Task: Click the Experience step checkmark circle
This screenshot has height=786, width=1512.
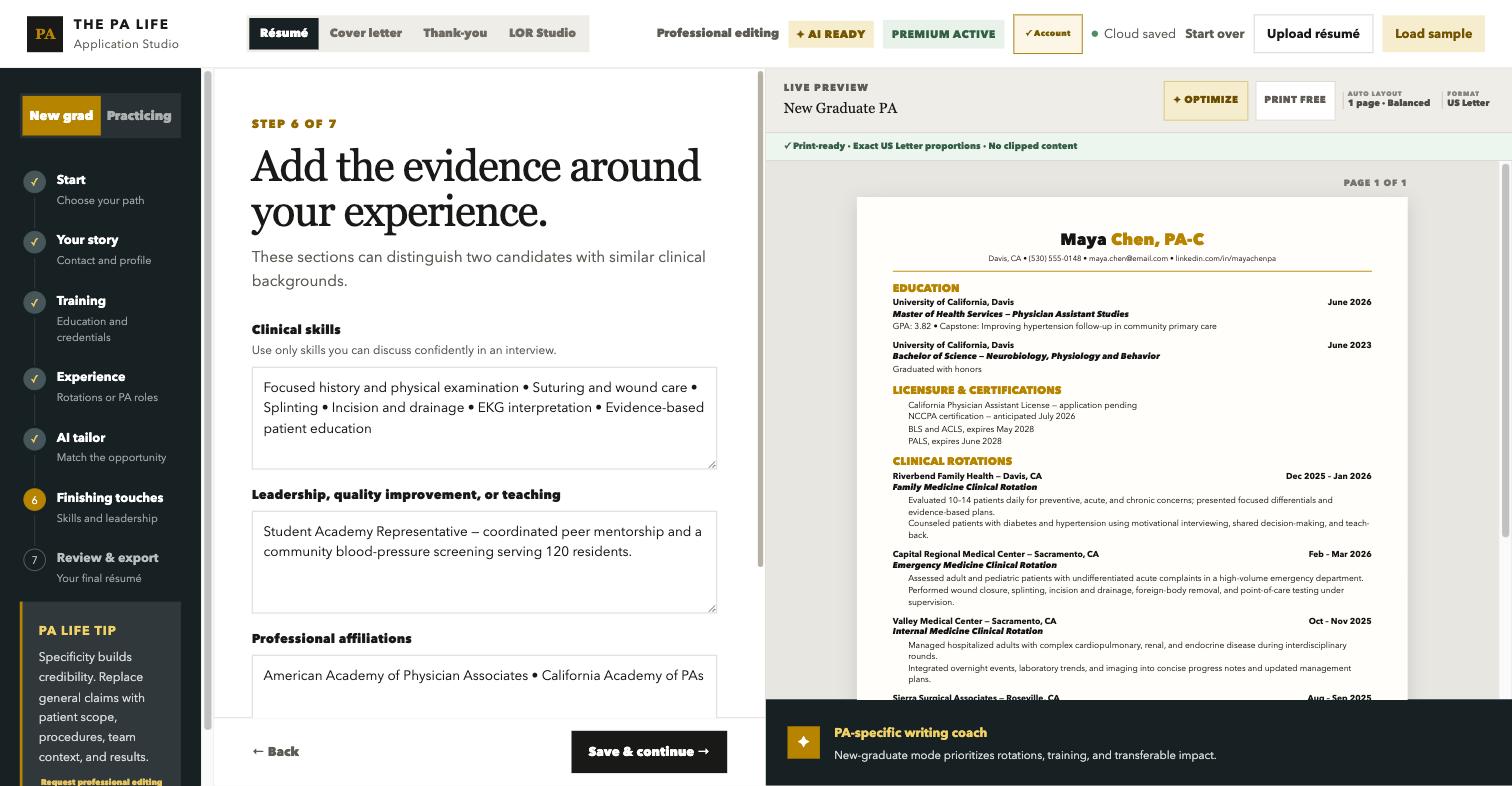Action: (x=34, y=379)
